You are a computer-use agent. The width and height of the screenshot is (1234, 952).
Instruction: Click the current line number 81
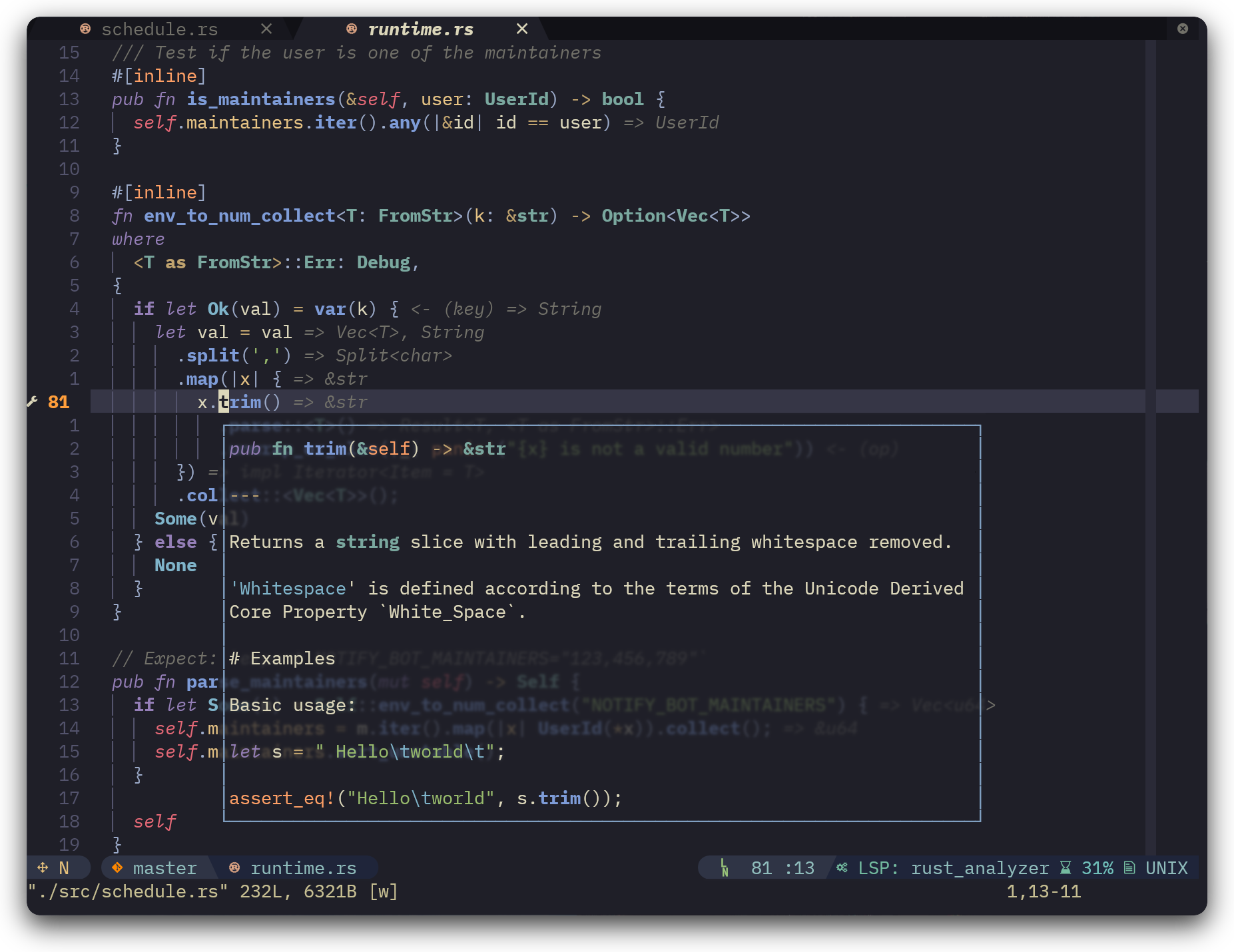[x=59, y=402]
